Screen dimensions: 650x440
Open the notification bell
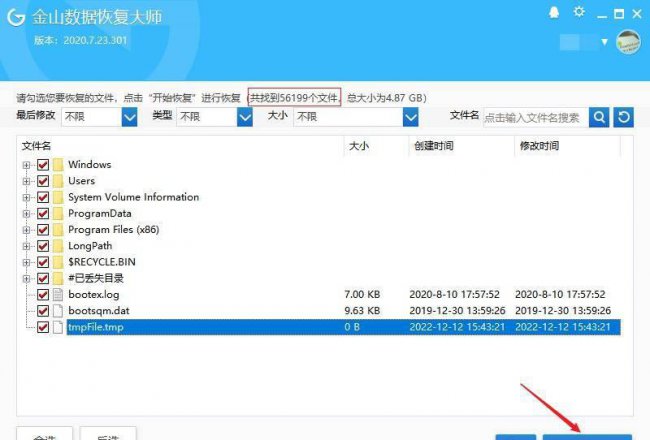[554, 13]
